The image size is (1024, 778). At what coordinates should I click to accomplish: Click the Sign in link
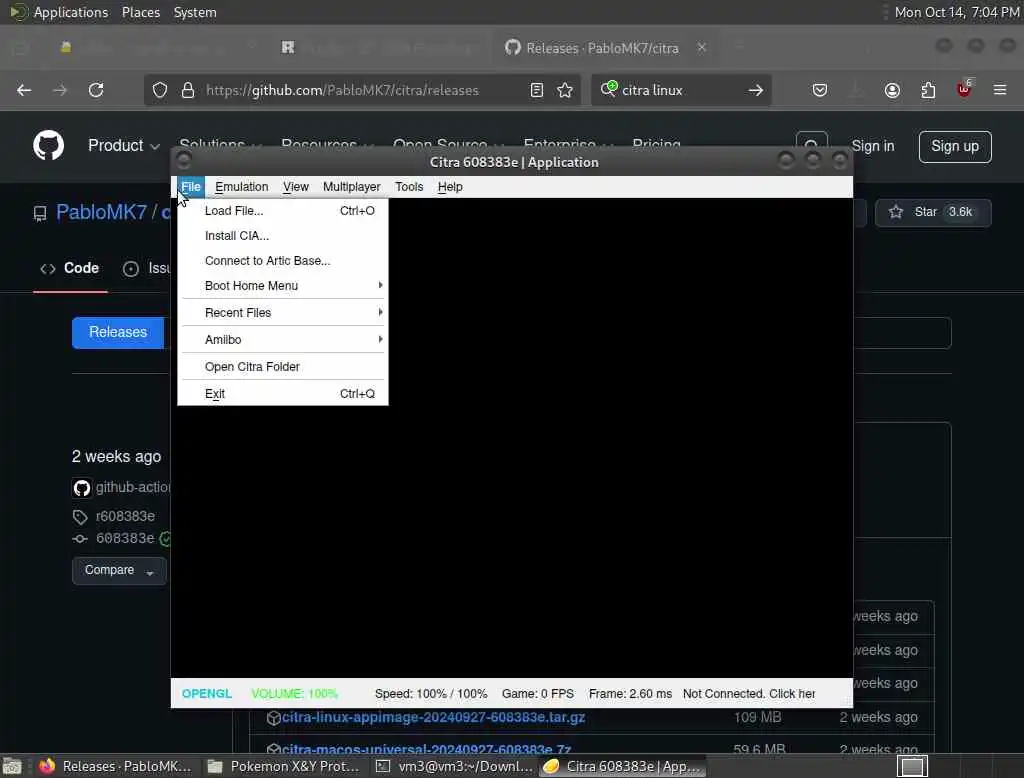[x=872, y=146]
